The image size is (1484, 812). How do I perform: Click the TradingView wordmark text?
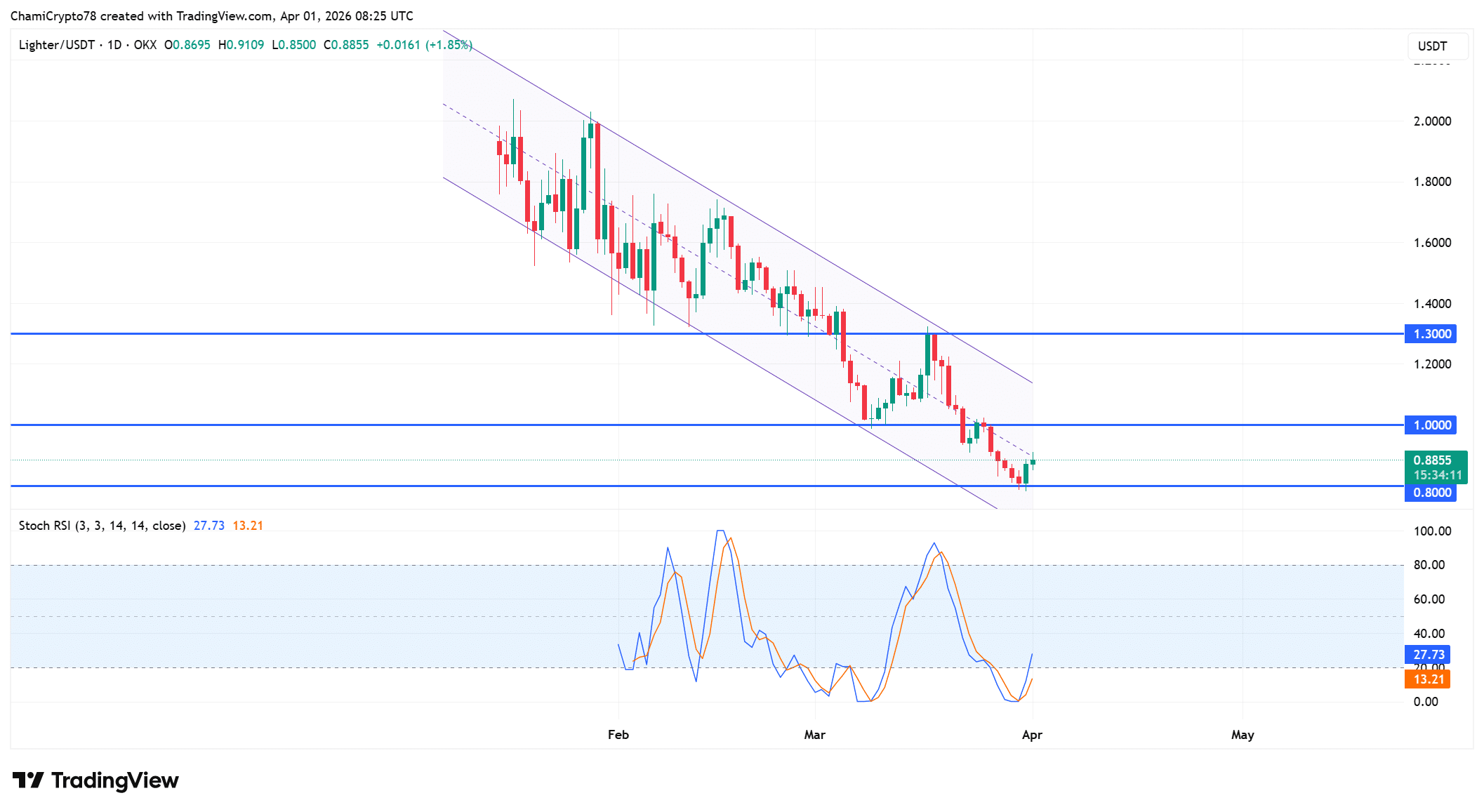114,780
